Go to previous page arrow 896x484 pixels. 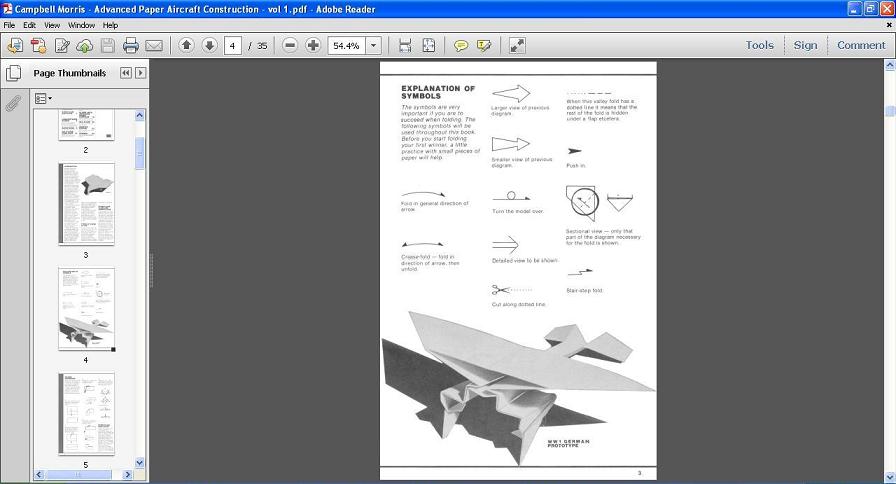[x=186, y=45]
